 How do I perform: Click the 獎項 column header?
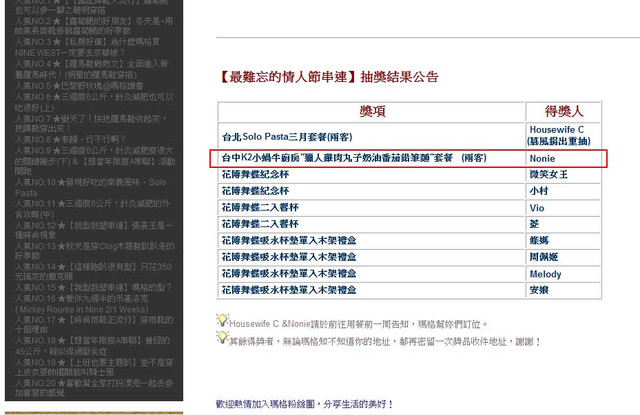coord(371,111)
